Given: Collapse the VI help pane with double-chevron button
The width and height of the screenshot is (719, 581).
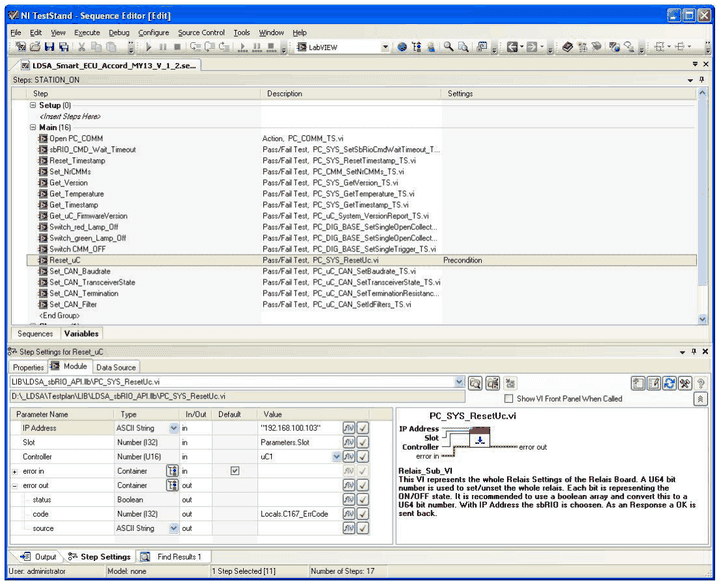Looking at the screenshot, I should [701, 399].
